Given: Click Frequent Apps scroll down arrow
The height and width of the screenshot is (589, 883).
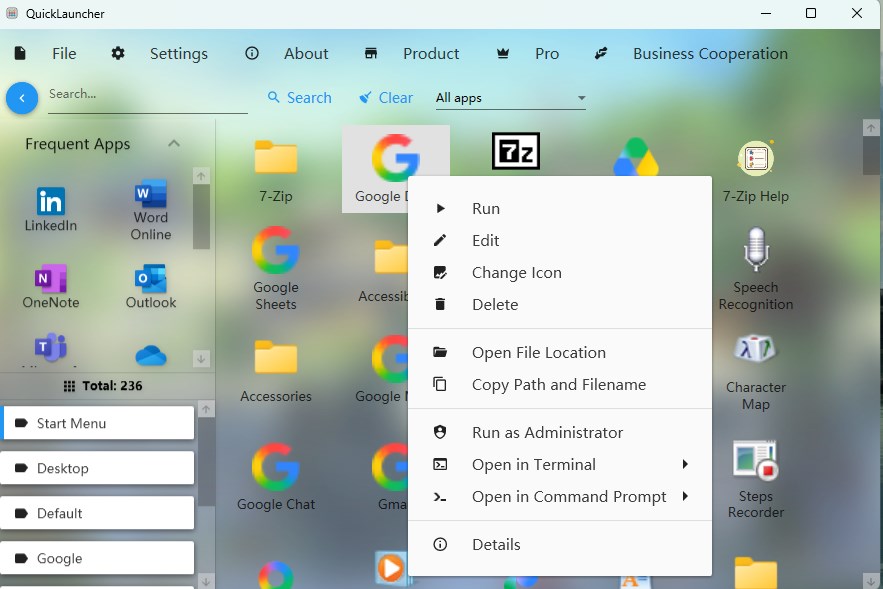Looking at the screenshot, I should pyautogui.click(x=201, y=359).
